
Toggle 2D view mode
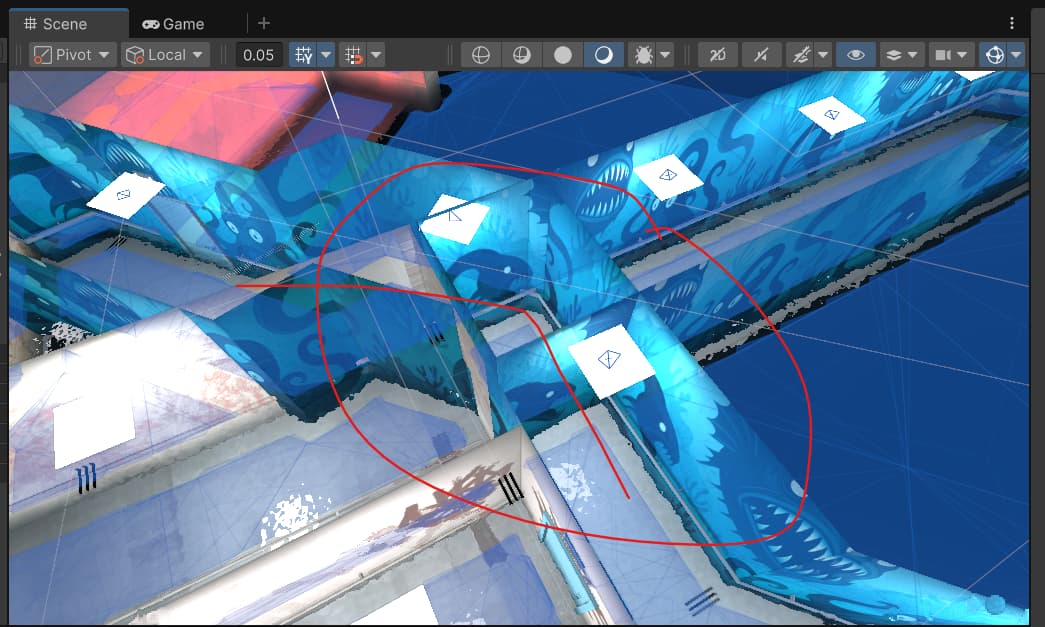point(717,56)
